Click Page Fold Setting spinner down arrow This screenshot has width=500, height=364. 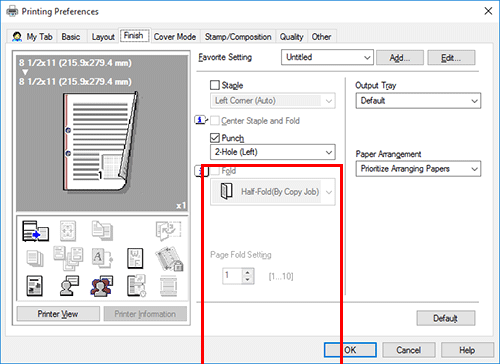point(248,280)
